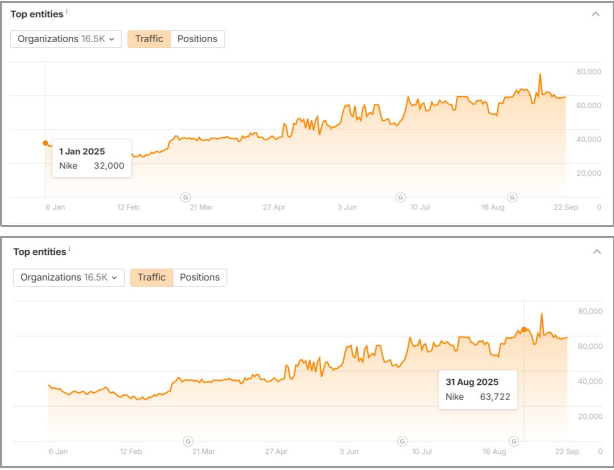Switch lower chart to Positions view
Viewport: 614px width, 470px height.
pyautogui.click(x=200, y=277)
